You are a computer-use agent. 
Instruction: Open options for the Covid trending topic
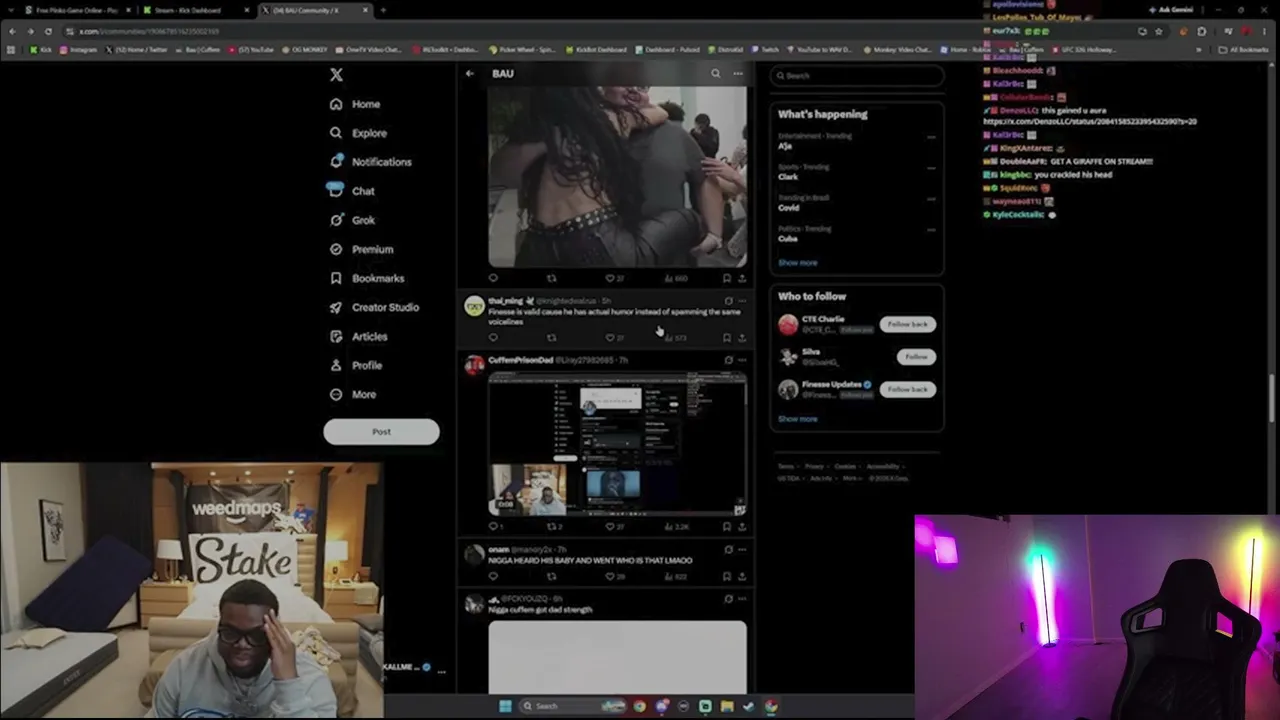(931, 199)
